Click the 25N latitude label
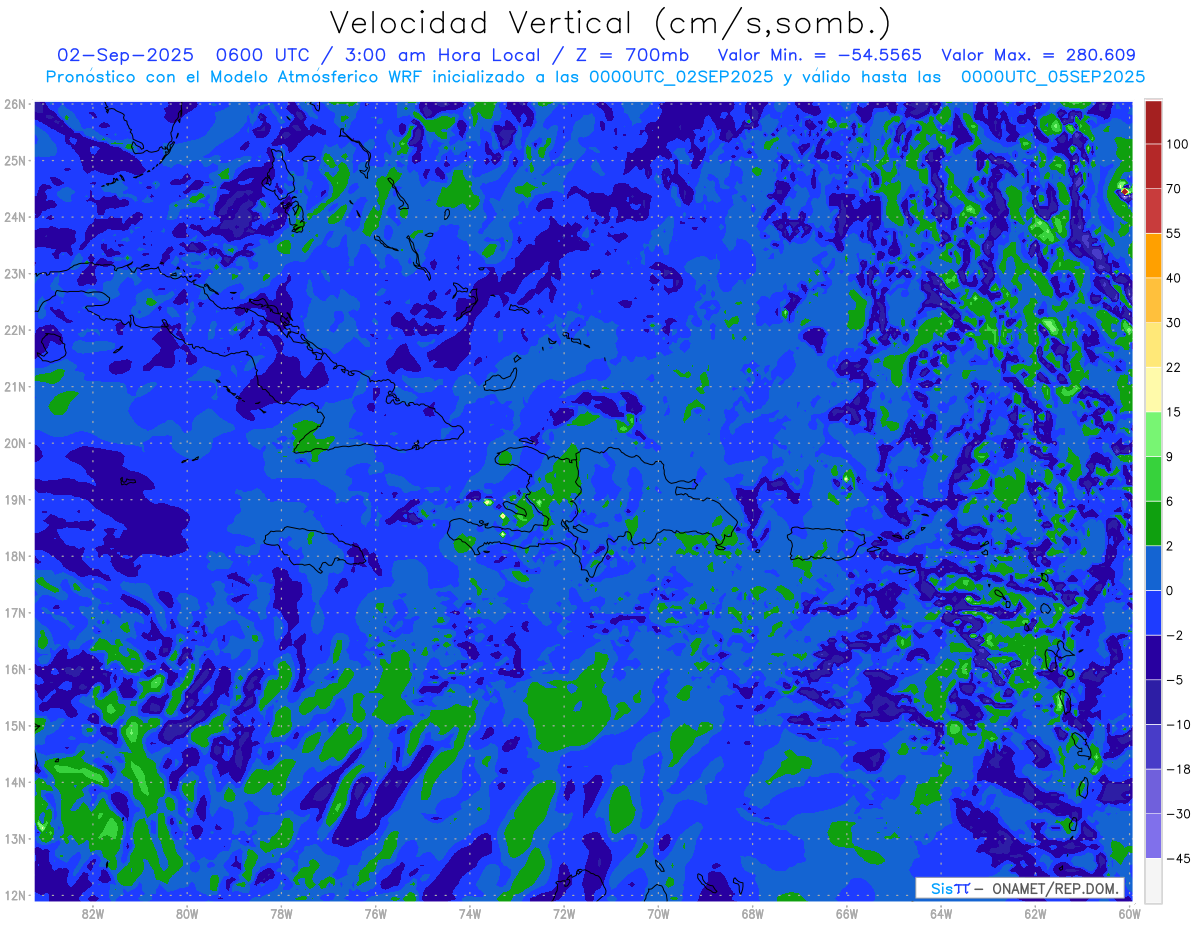Viewport: 1200px width, 927px height. 14,160
